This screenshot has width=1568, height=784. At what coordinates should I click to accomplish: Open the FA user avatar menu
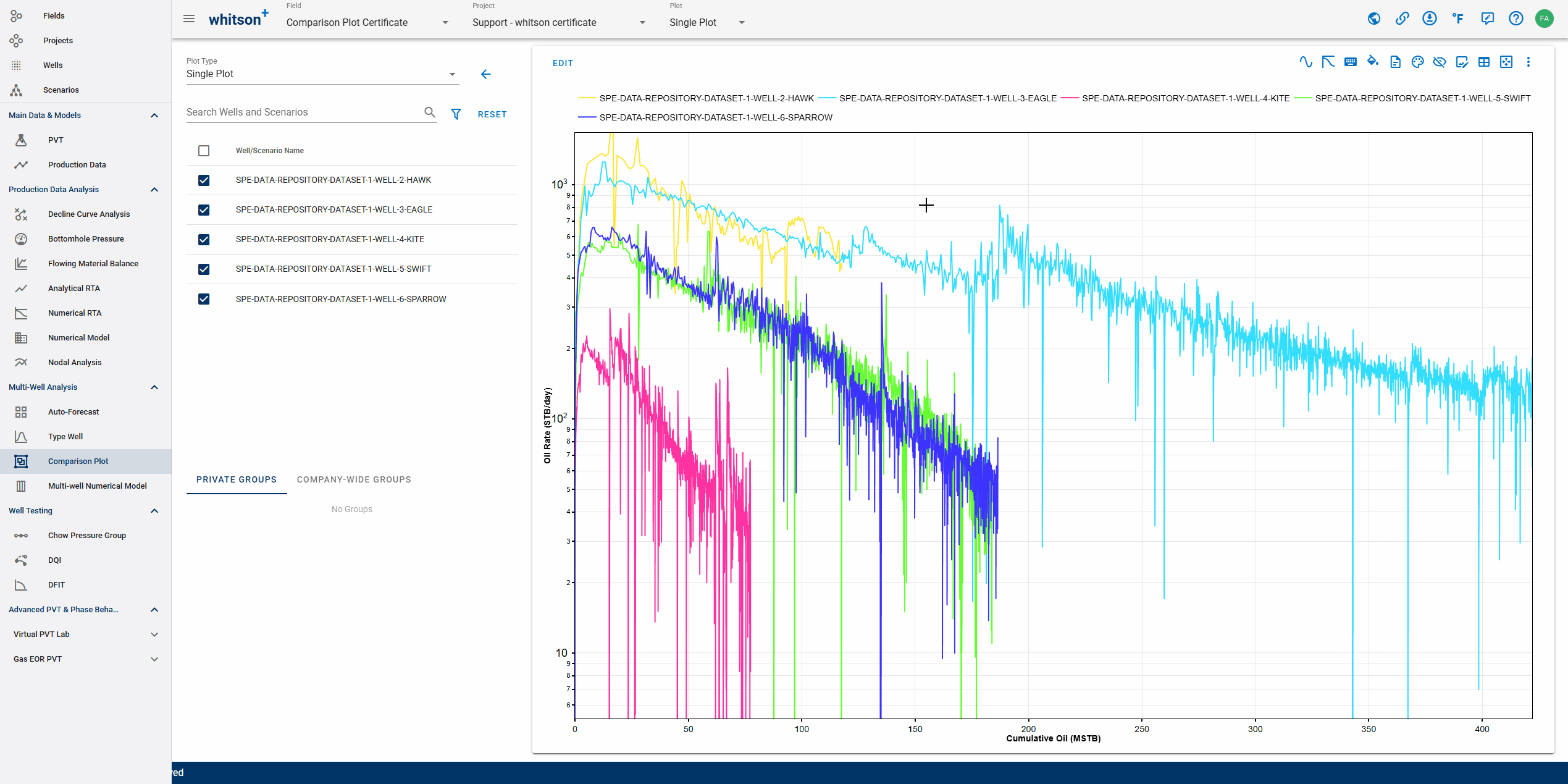pyautogui.click(x=1545, y=19)
